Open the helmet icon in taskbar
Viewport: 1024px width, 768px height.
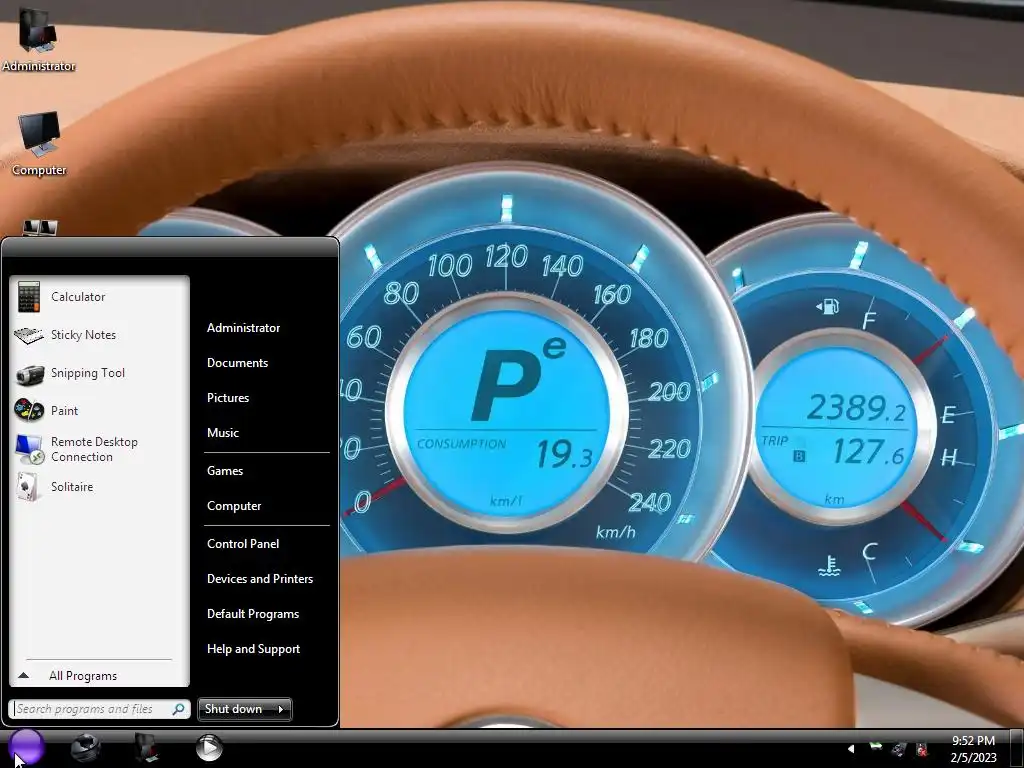86,748
